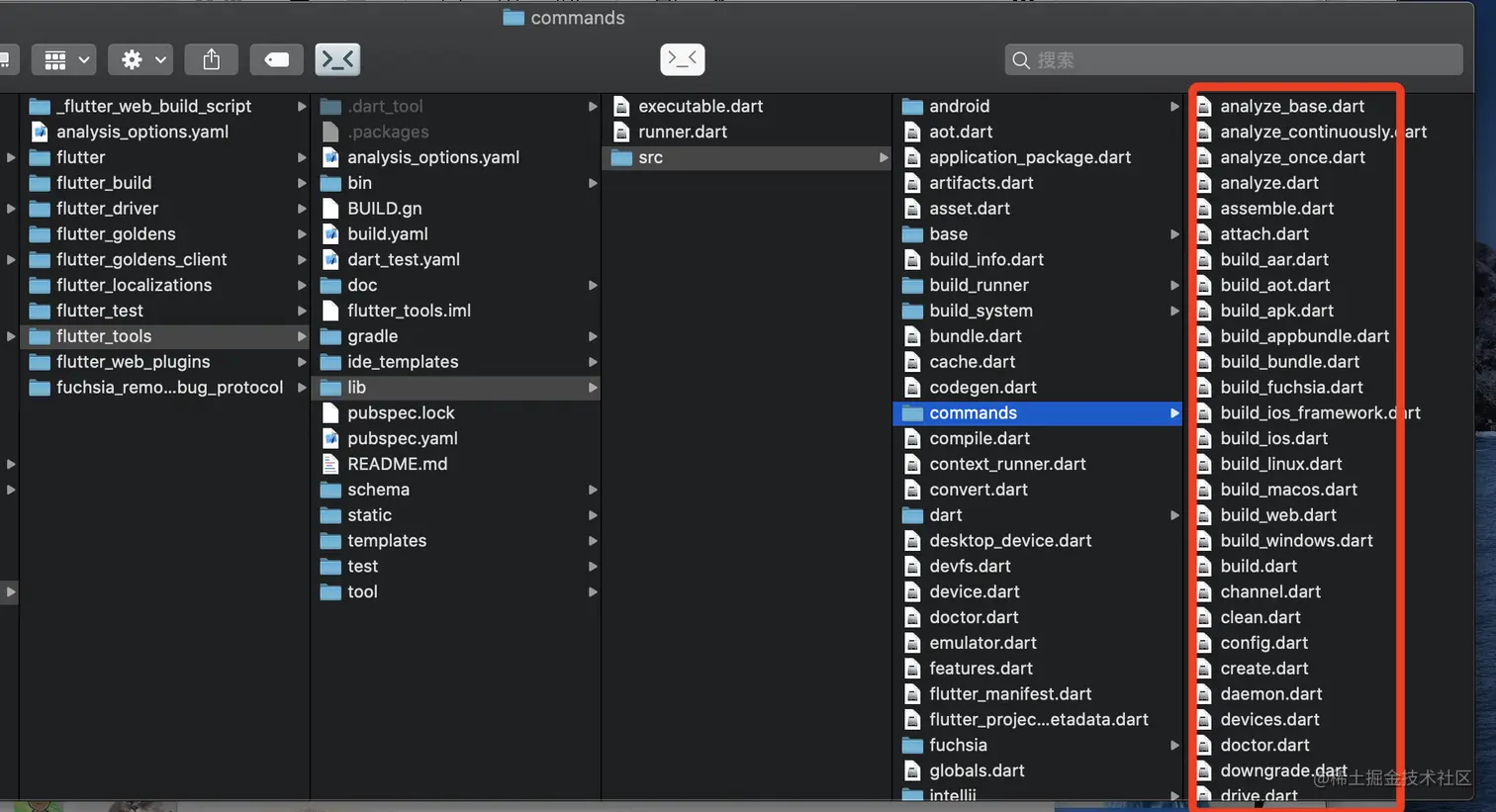Open the templates folder
Screen dimensions: 1496x812
pyautogui.click(x=456, y=541)
